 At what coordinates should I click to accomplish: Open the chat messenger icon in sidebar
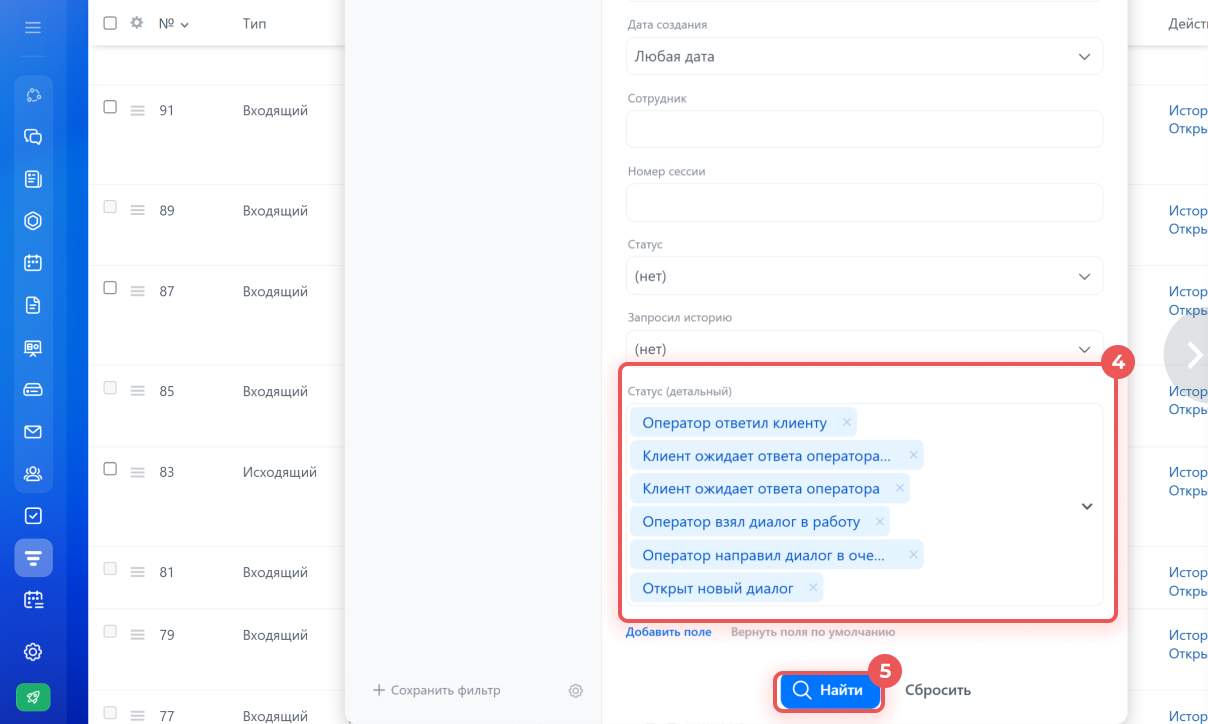(33, 137)
